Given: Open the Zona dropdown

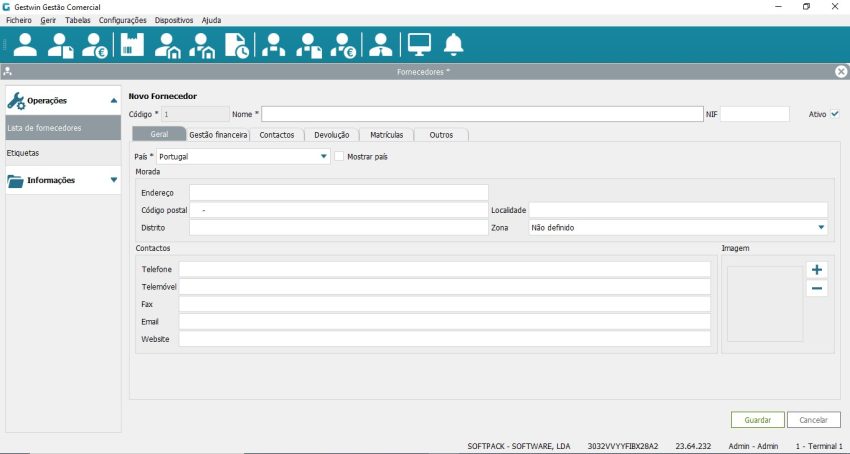Looking at the screenshot, I should (x=820, y=228).
